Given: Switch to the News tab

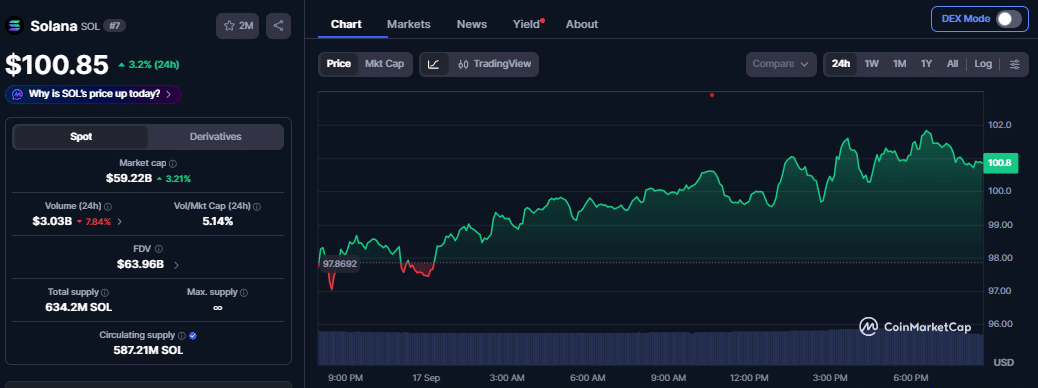Looking at the screenshot, I should [x=472, y=24].
